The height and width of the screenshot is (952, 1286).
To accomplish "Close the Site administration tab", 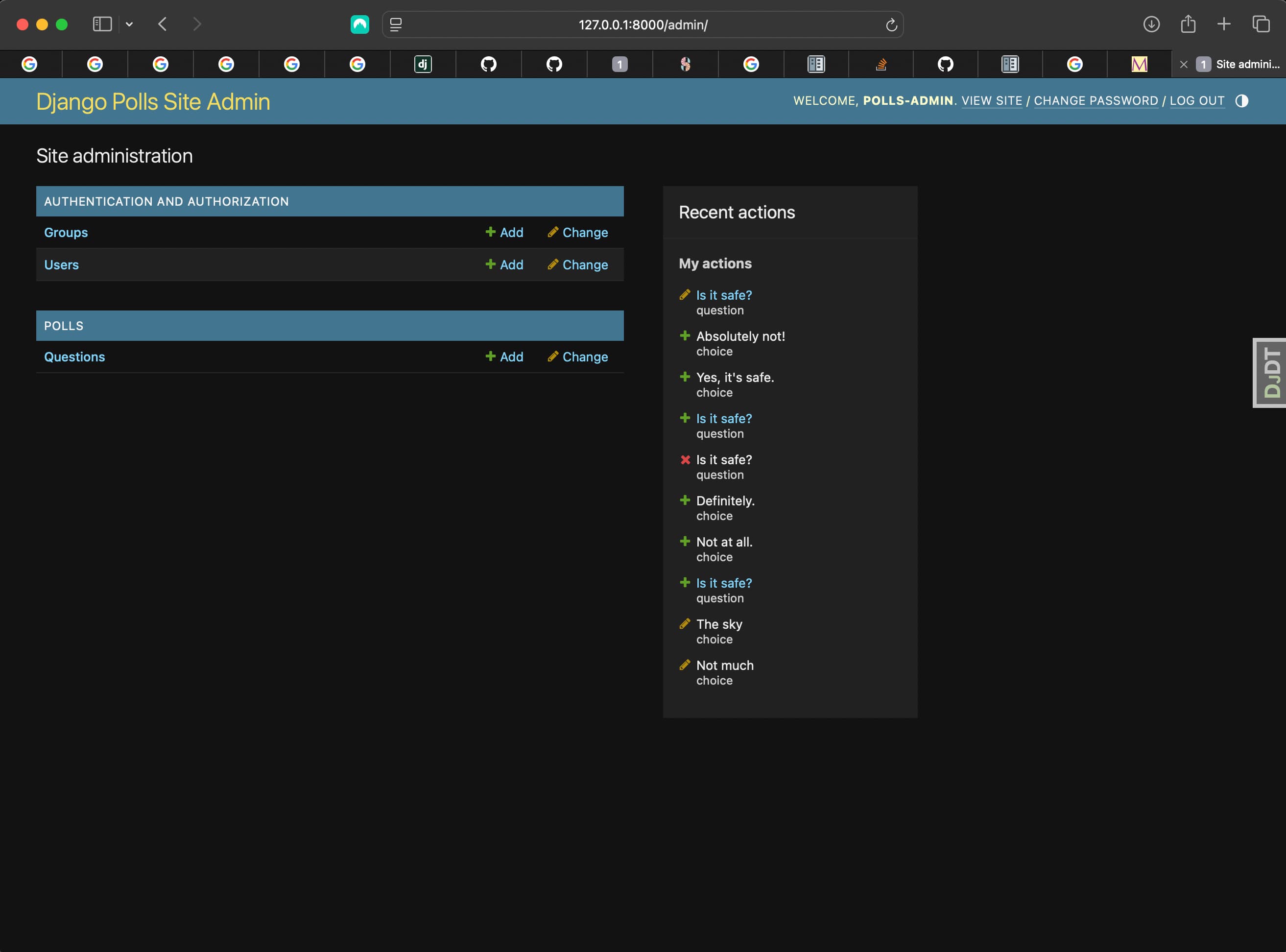I will point(1184,65).
